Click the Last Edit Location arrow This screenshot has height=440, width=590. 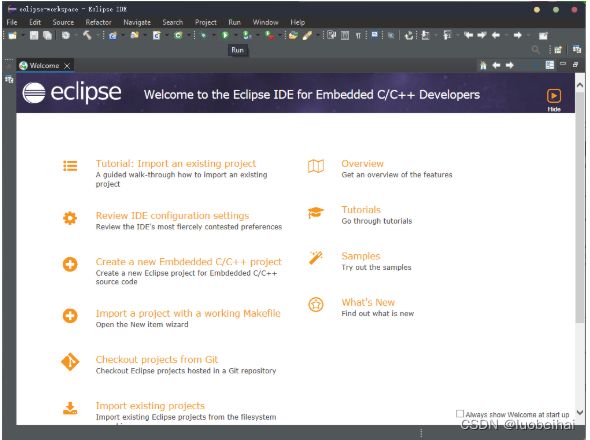tap(468, 35)
